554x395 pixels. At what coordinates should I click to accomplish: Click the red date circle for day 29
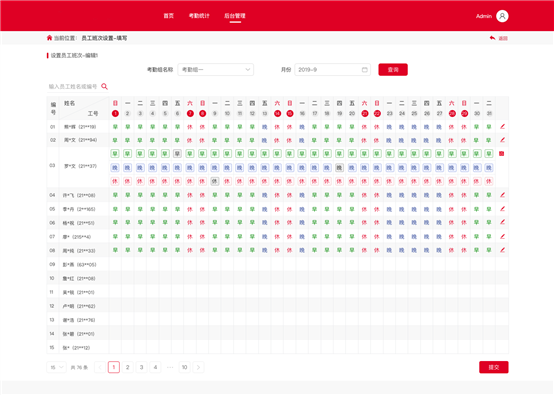point(464,113)
